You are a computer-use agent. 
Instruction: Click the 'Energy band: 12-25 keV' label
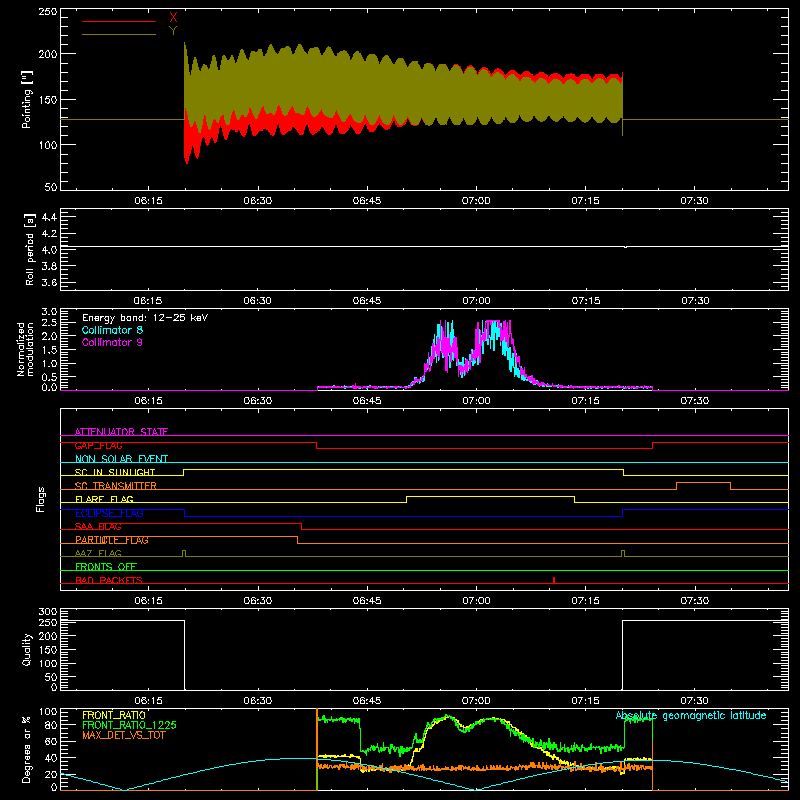[145, 318]
